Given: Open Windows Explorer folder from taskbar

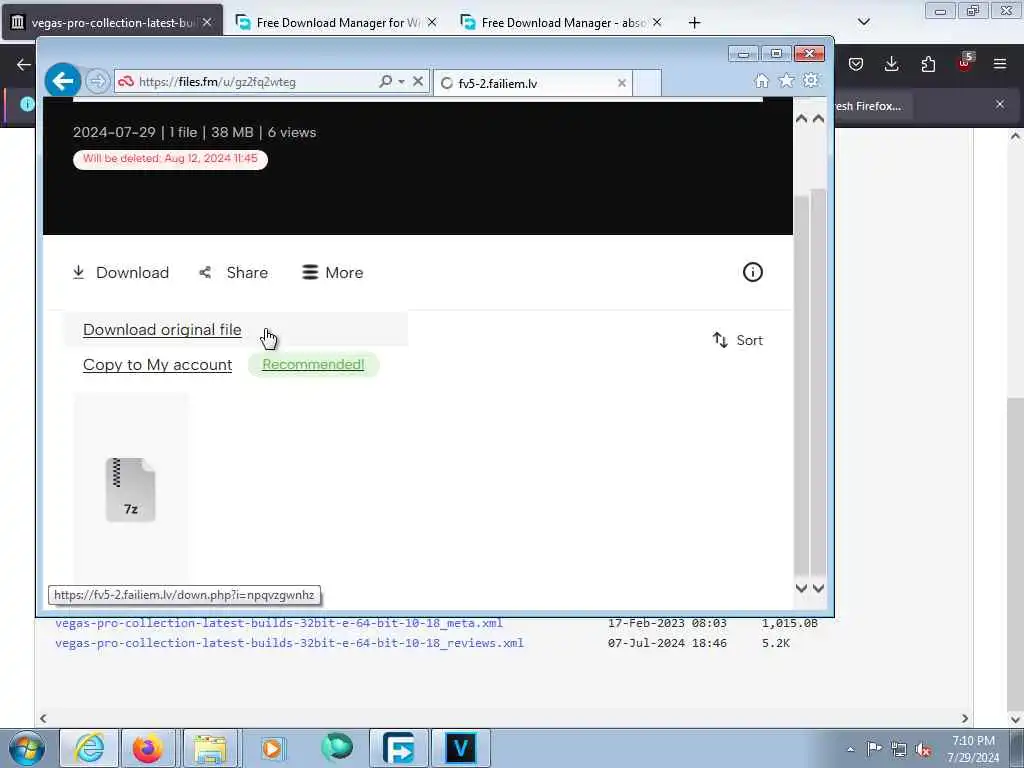Looking at the screenshot, I should 210,748.
